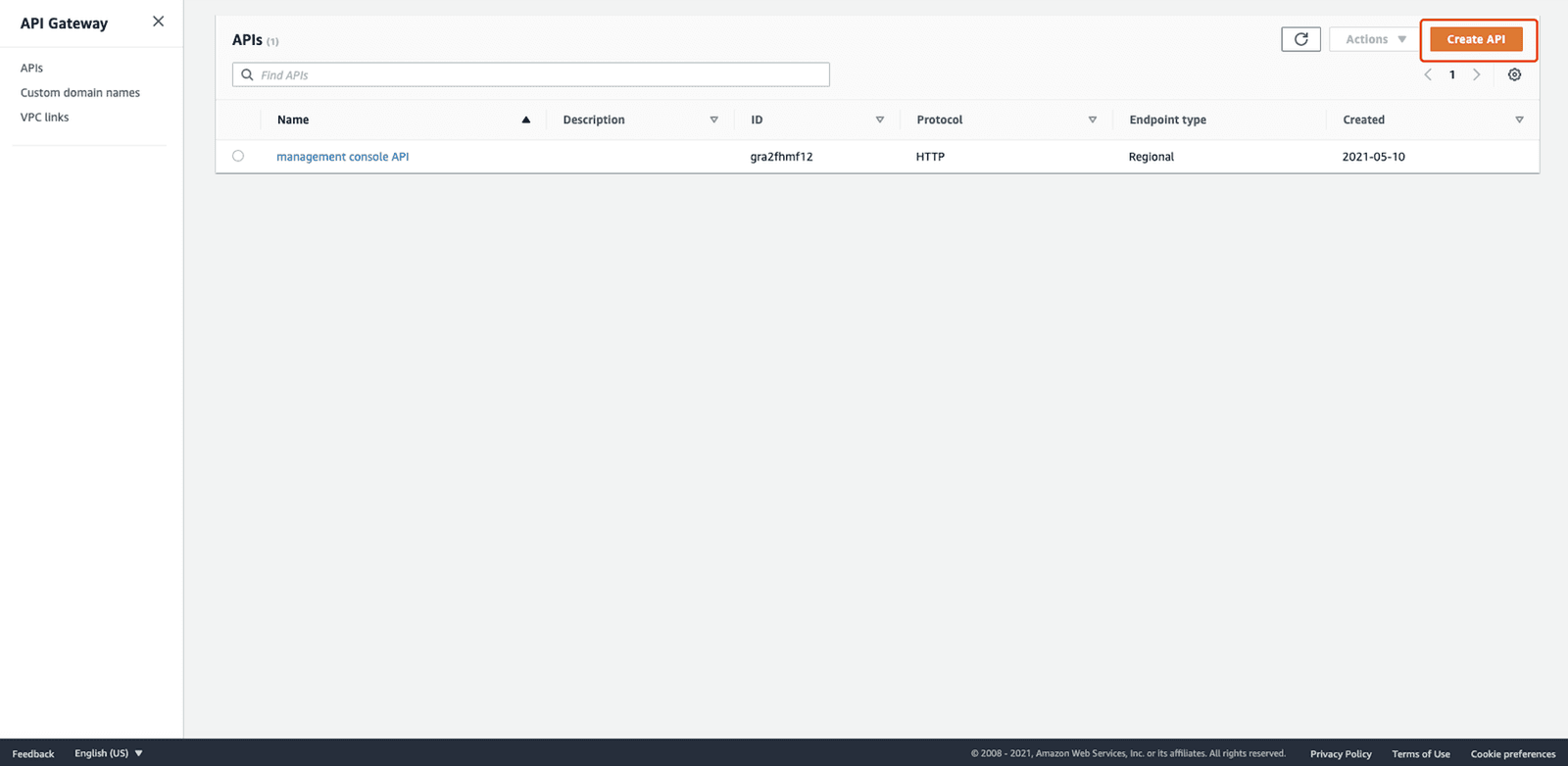Open the Privacy Policy link
Viewport: 1568px width, 766px height.
[x=1341, y=753]
